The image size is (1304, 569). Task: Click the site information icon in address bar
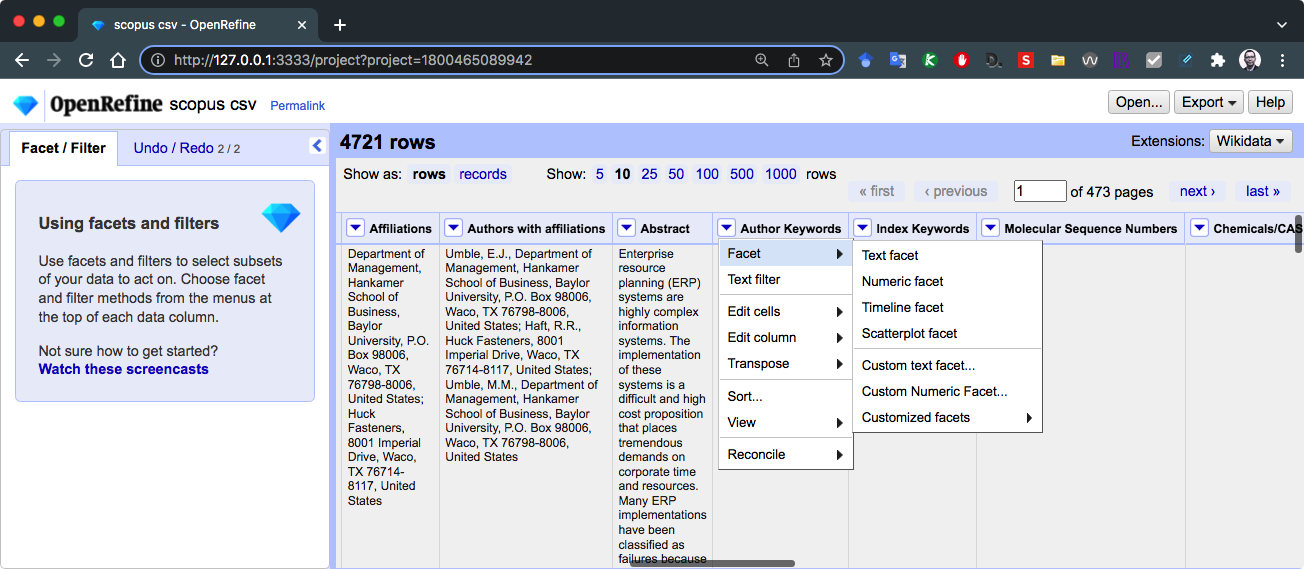(157, 60)
